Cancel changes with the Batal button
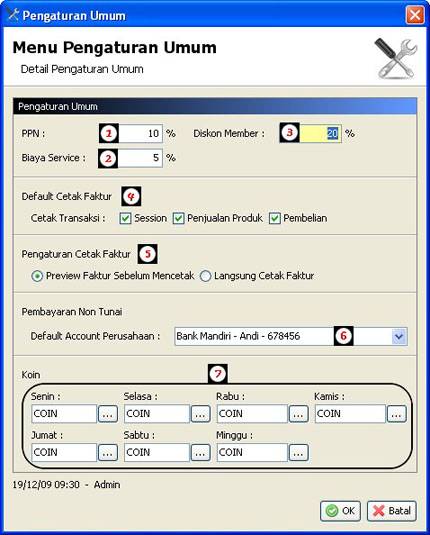The height and width of the screenshot is (535, 430). click(x=392, y=511)
